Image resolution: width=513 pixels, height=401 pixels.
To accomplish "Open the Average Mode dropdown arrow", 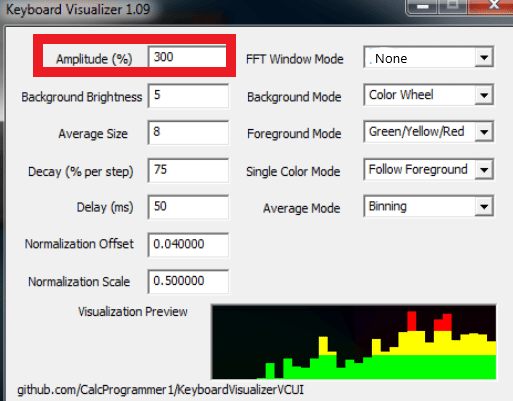I will tap(484, 207).
